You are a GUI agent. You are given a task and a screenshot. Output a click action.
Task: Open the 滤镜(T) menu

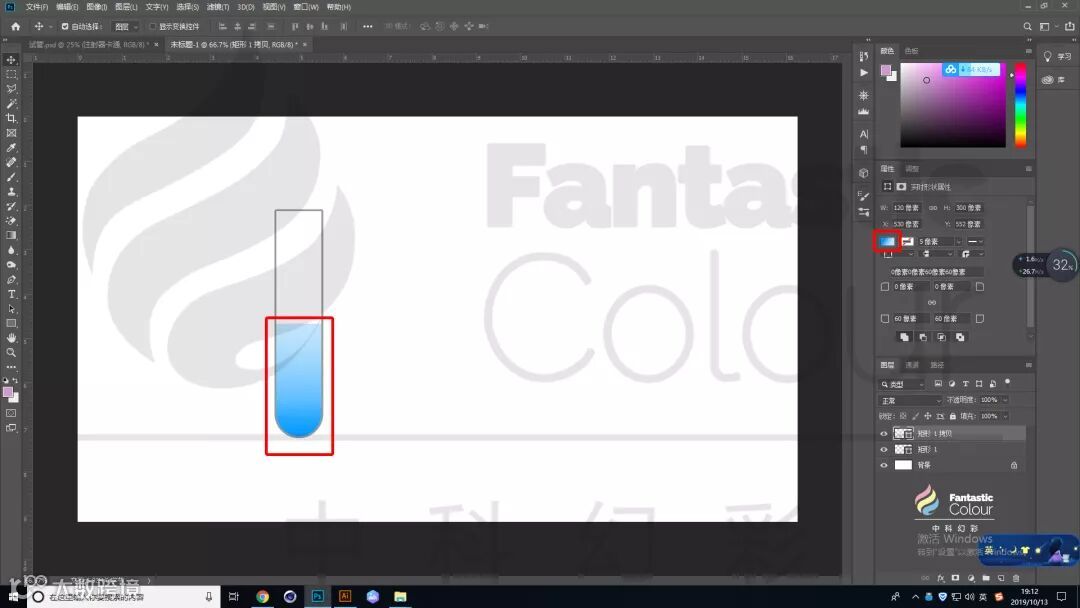(x=218, y=7)
